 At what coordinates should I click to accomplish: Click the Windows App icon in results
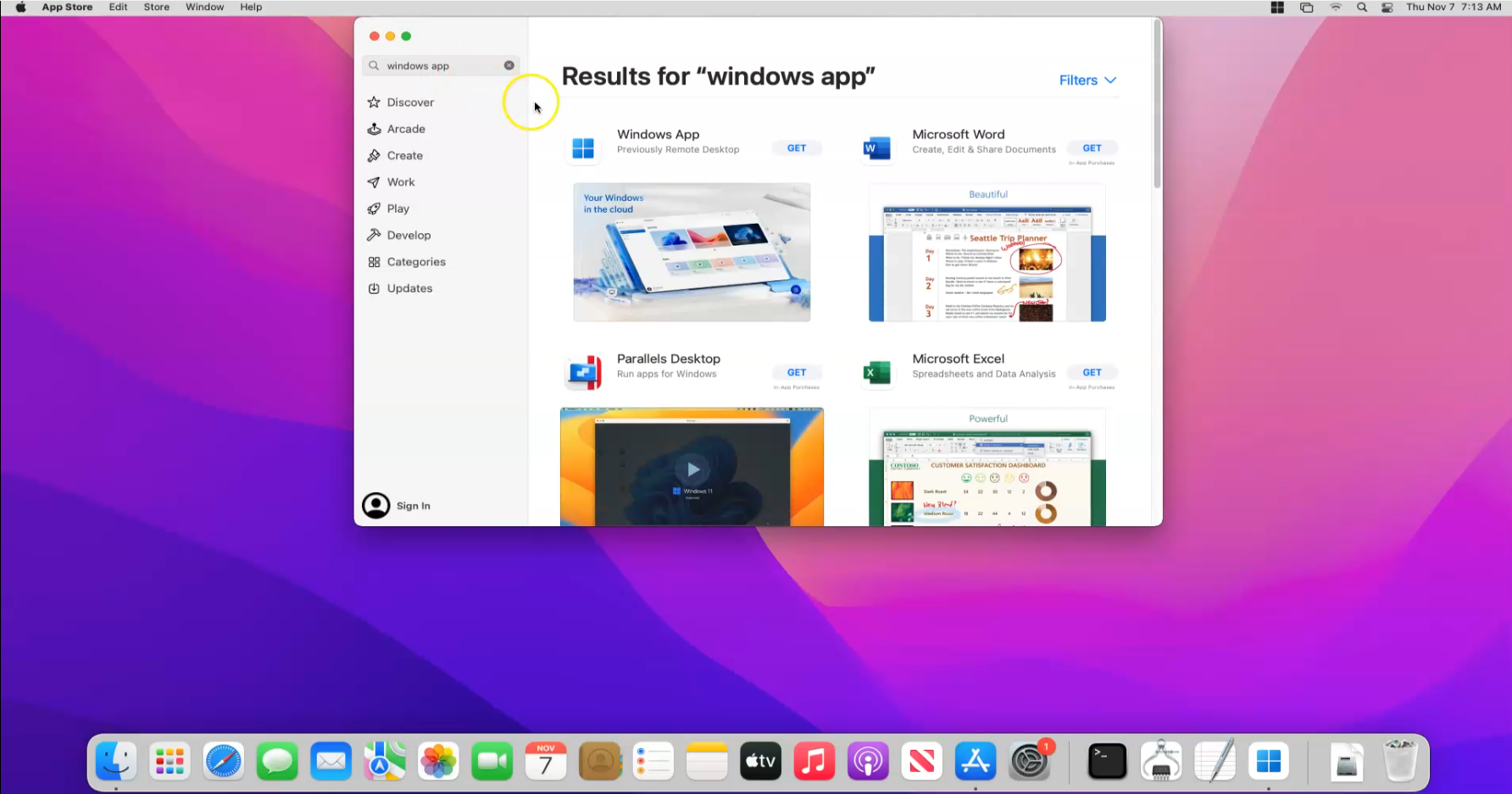[583, 148]
